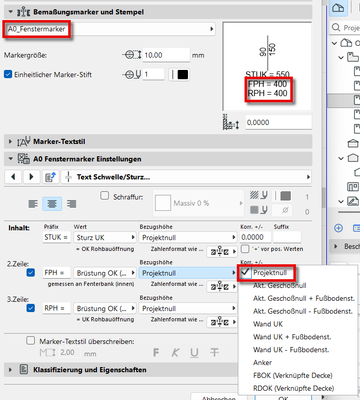Open 2.Zeile Brüstung OK value dropdown
This screenshot has width=360, height=400.
point(105,273)
